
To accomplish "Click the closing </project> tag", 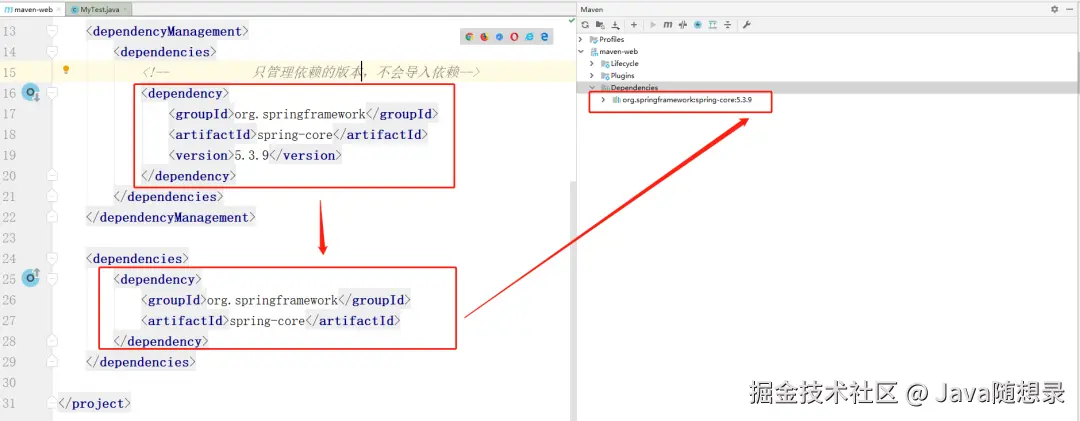I will (94, 404).
